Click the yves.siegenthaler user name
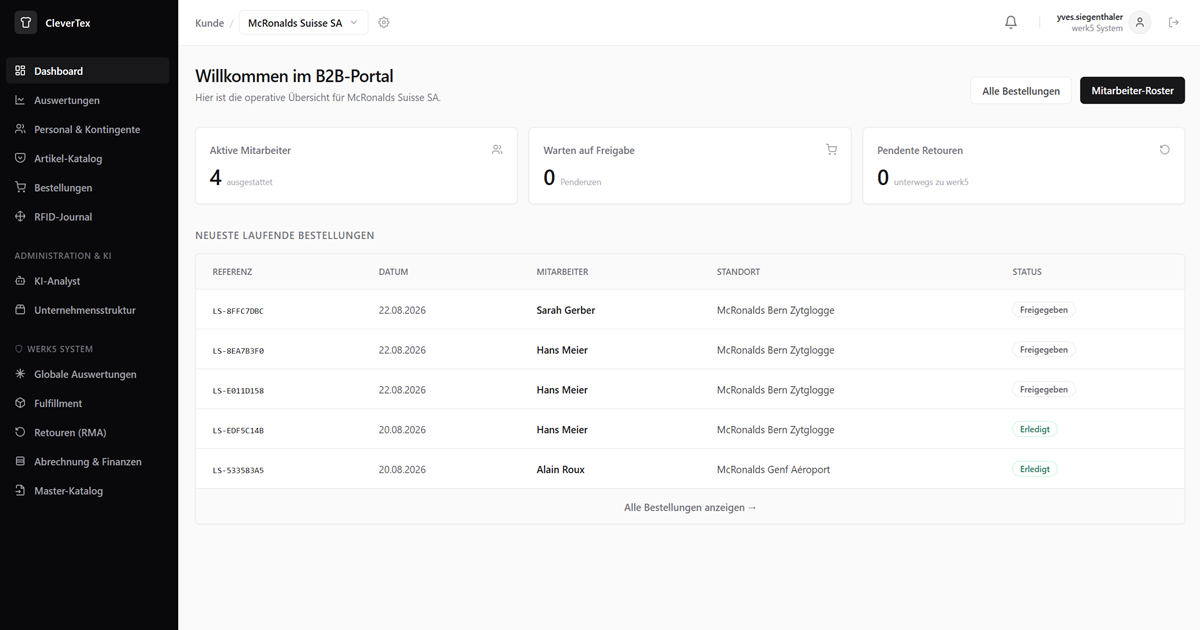Viewport: 1200px width, 630px height. pyautogui.click(x=1089, y=17)
